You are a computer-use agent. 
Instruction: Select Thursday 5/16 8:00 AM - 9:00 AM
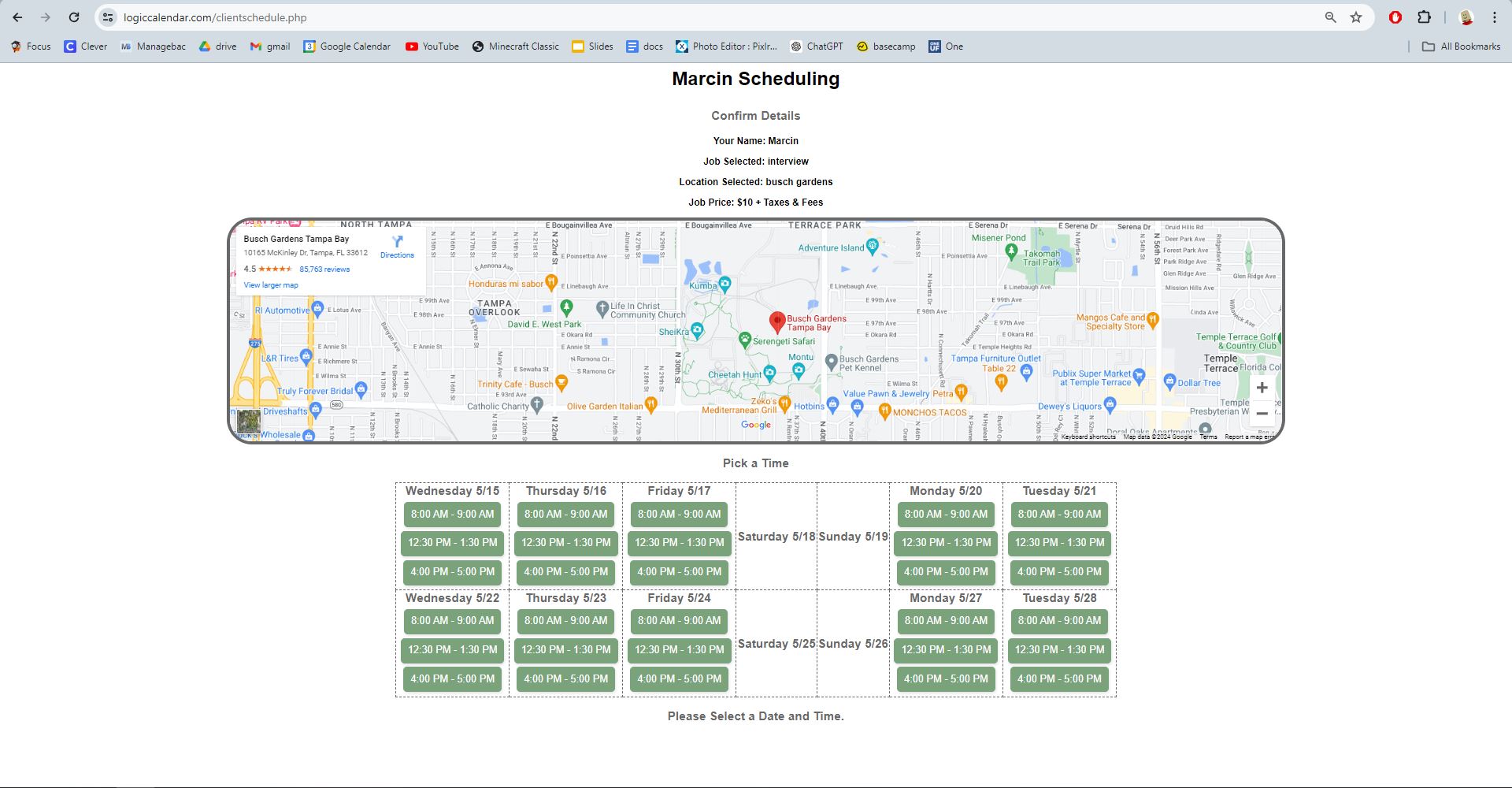click(x=566, y=515)
